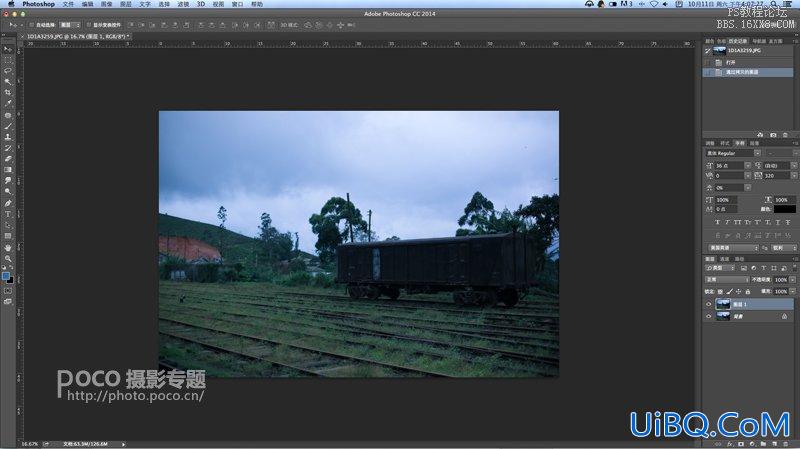This screenshot has height=449, width=800.
Task: Select the Blur tool
Action: click(8, 181)
